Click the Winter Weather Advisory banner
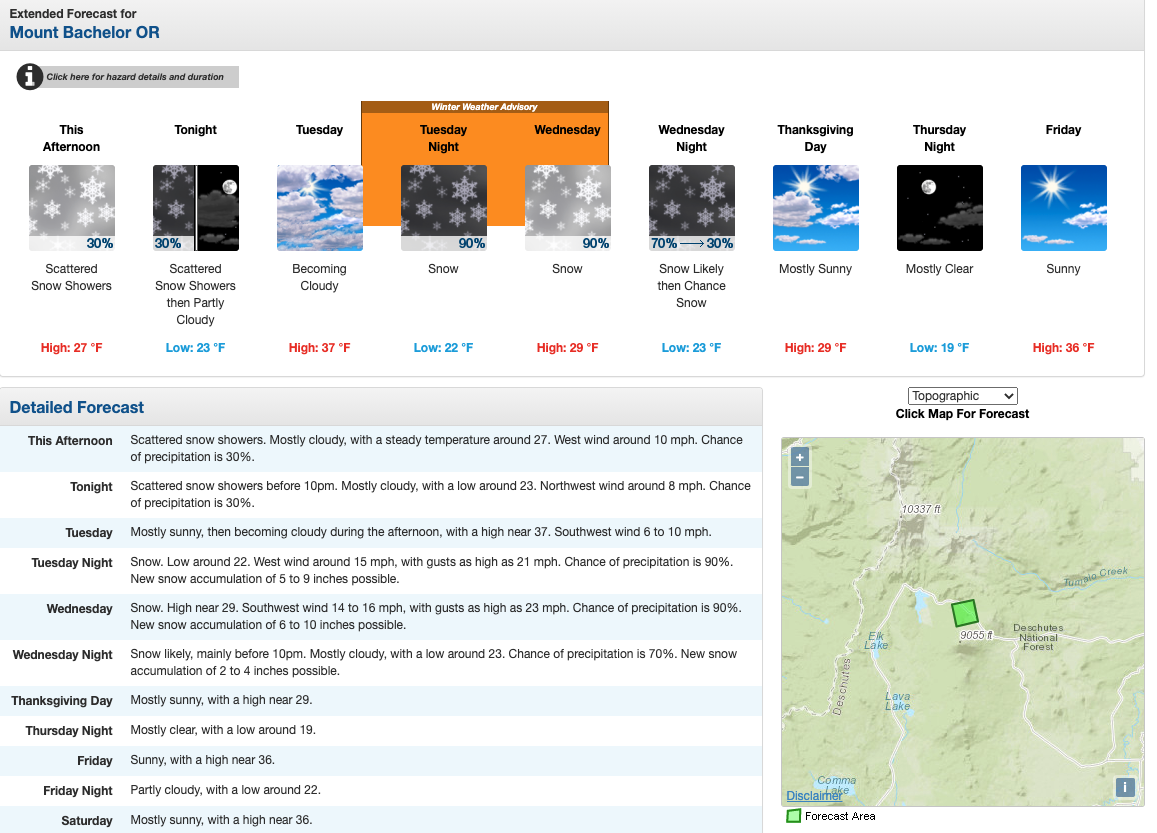Screen dimensions: 1157x833 (x=485, y=107)
